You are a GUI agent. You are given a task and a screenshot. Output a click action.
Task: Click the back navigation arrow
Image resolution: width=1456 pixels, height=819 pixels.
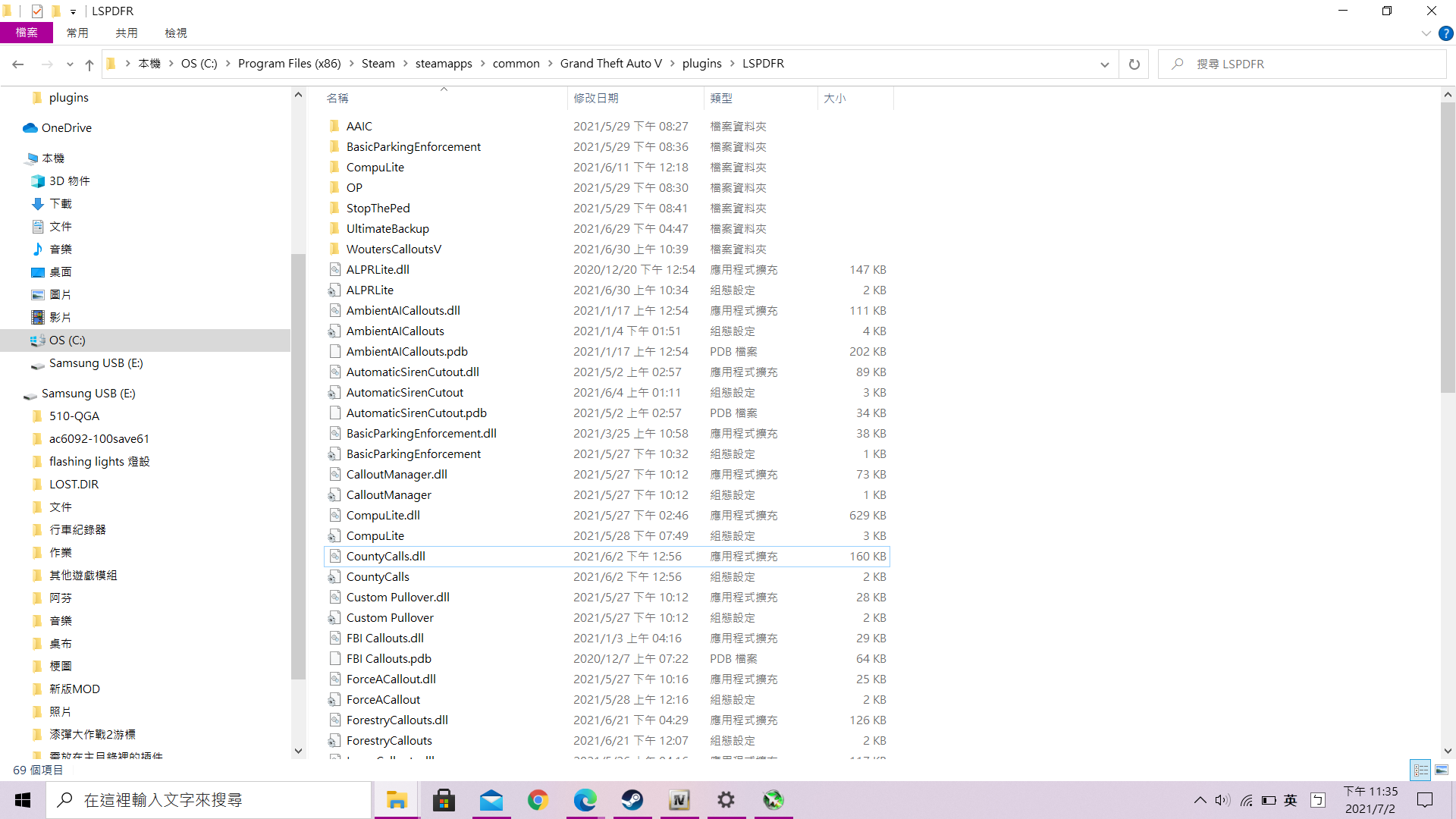click(x=18, y=64)
